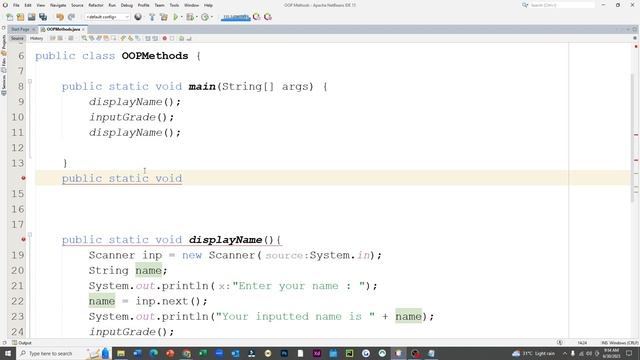Open Adobe XD from the taskbar

coord(317,353)
